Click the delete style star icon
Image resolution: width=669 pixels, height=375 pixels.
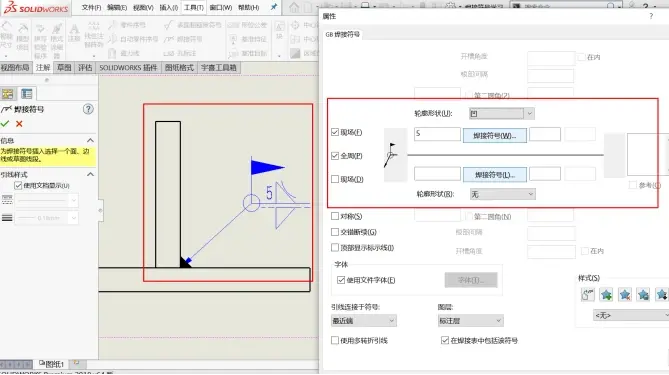(x=625, y=294)
